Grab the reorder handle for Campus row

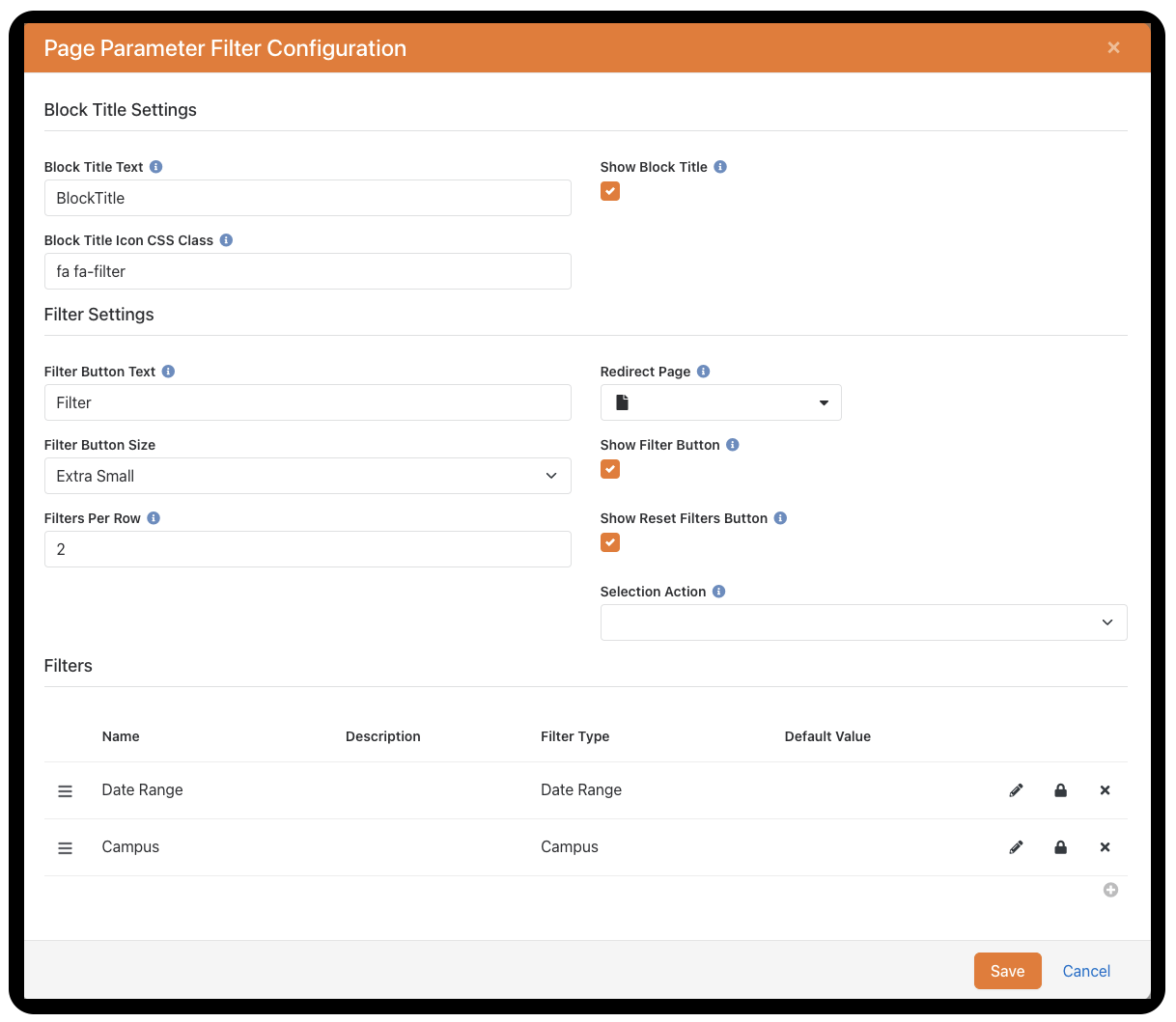click(65, 848)
